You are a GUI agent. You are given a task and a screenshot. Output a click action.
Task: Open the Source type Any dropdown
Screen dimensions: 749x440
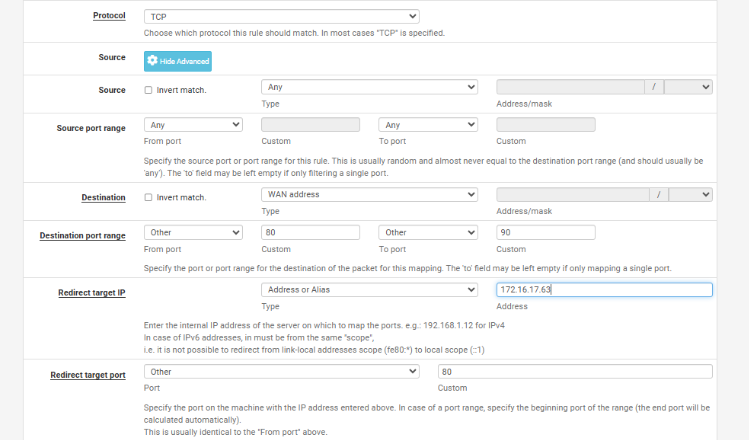[x=369, y=87]
